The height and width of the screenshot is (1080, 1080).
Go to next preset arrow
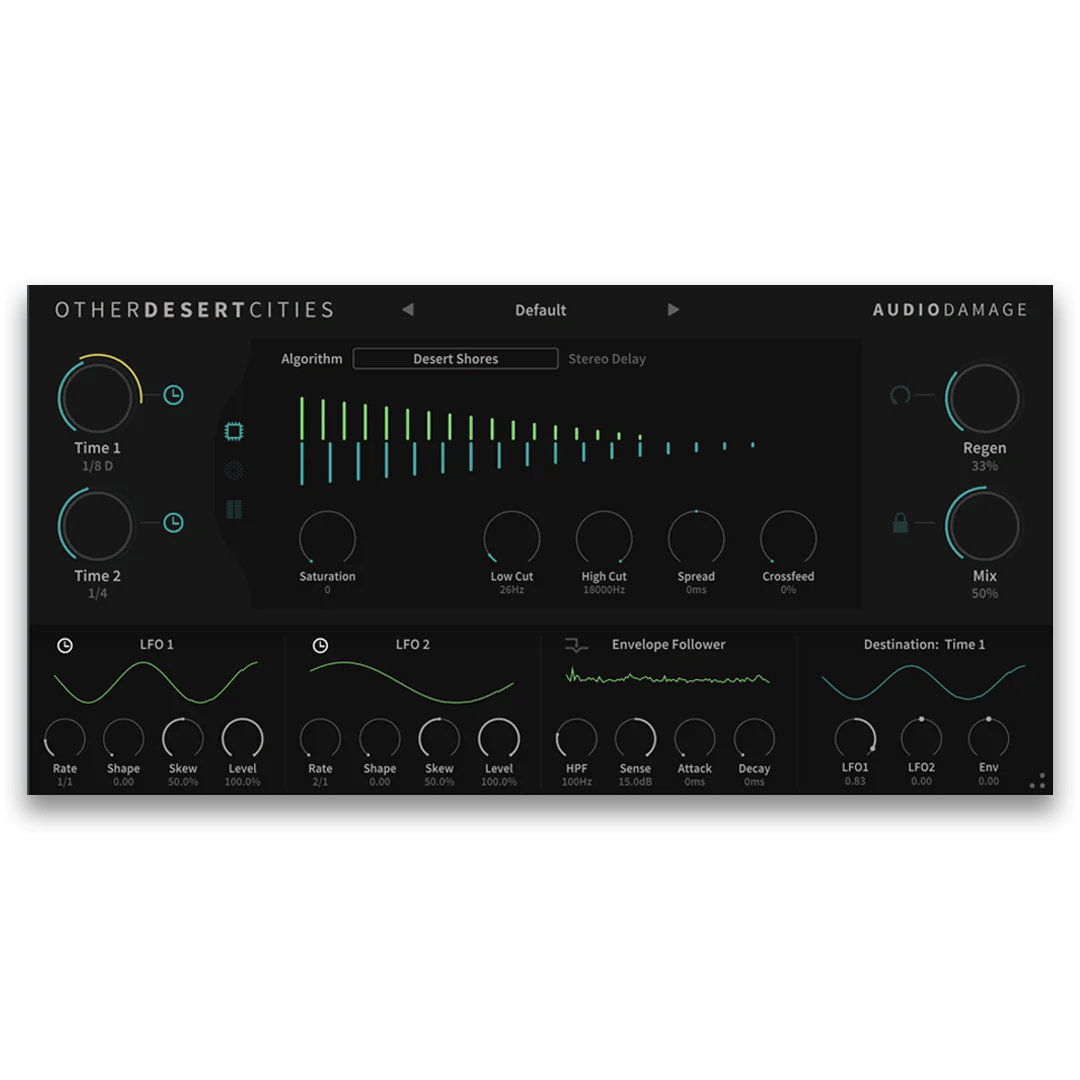coord(674,310)
